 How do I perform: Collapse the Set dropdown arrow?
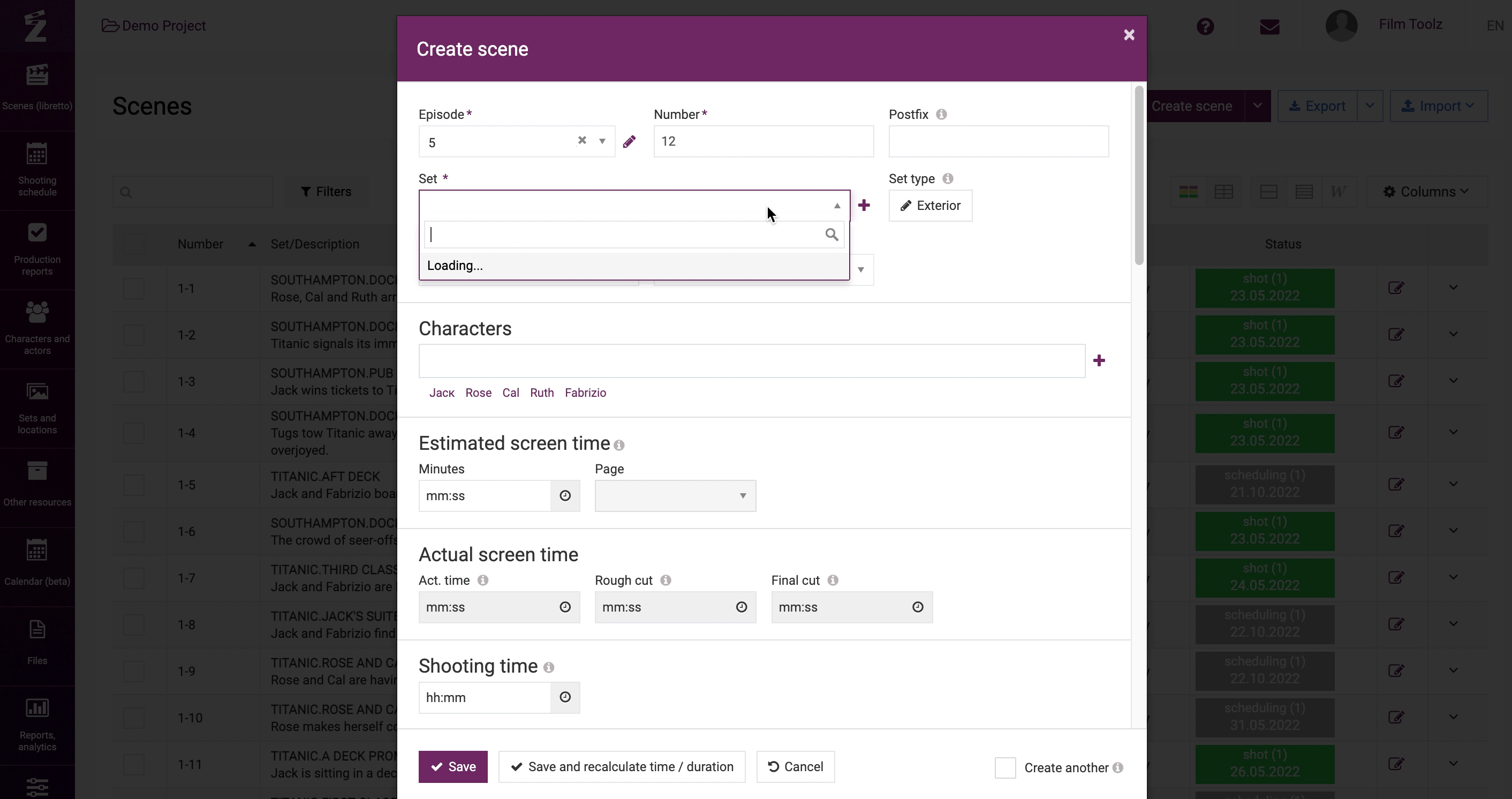[x=837, y=206]
